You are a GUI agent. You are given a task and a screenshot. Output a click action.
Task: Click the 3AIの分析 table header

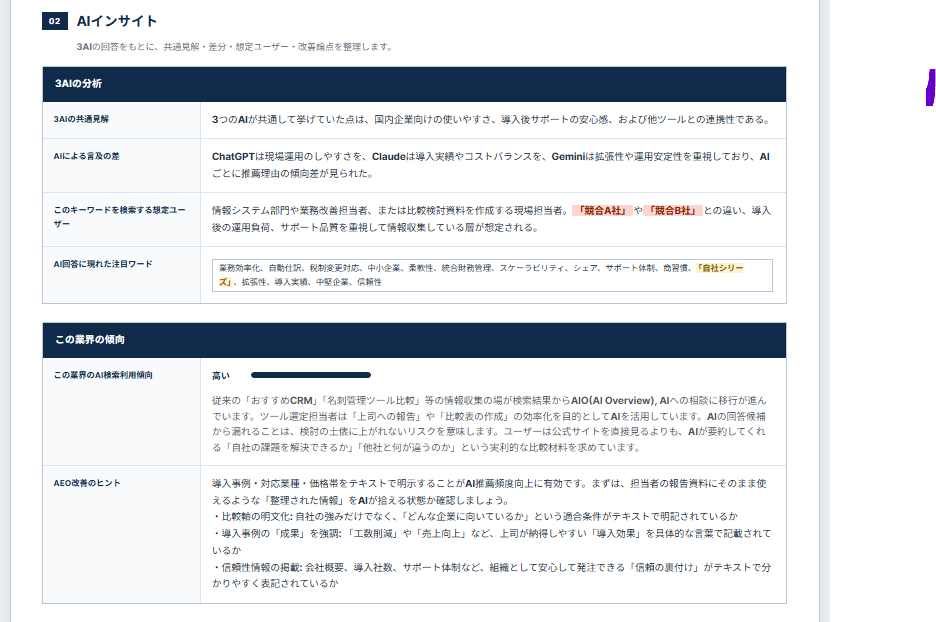pos(414,84)
